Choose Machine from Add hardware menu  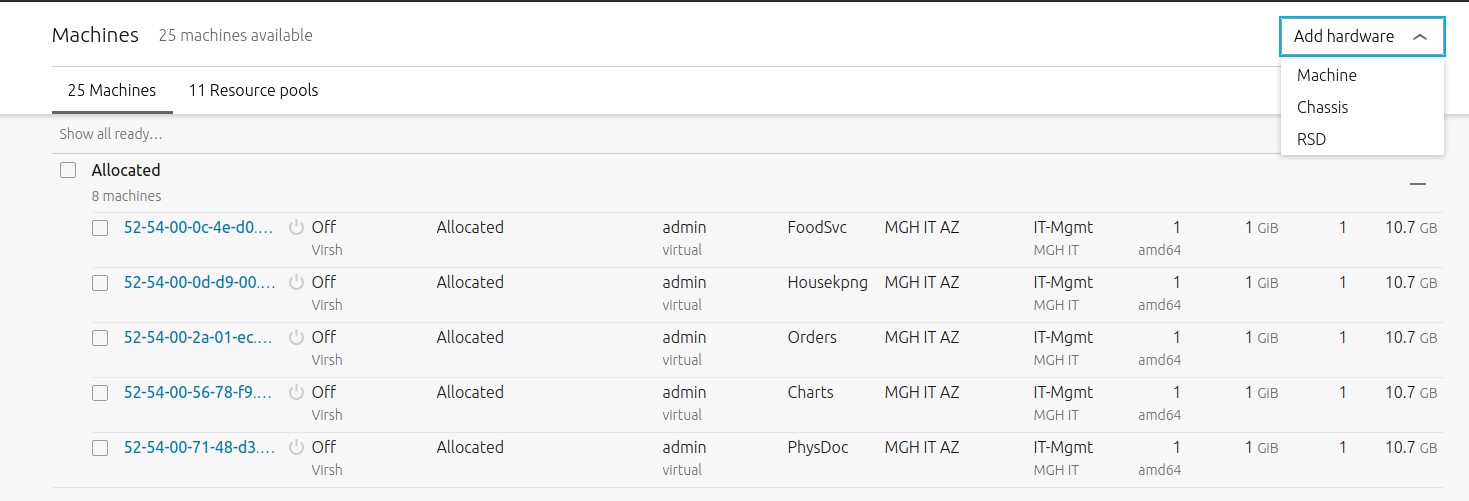tap(1326, 75)
